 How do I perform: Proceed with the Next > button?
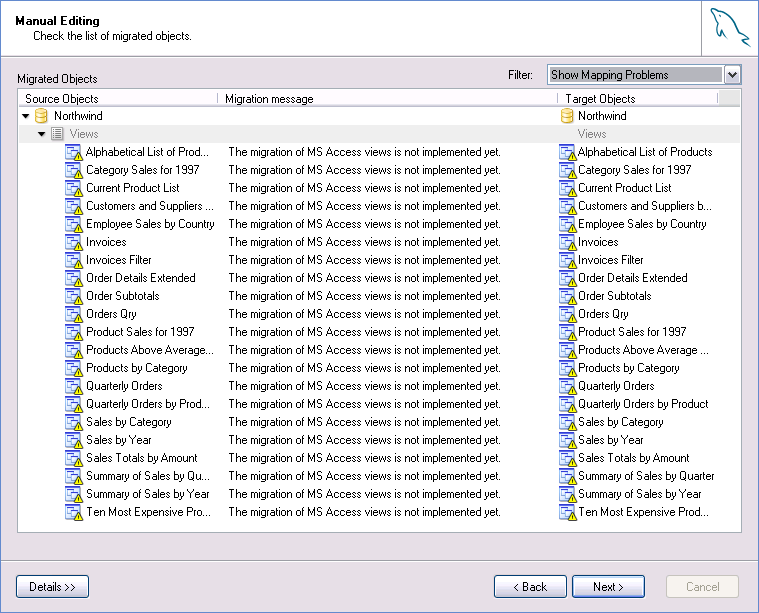pos(608,586)
